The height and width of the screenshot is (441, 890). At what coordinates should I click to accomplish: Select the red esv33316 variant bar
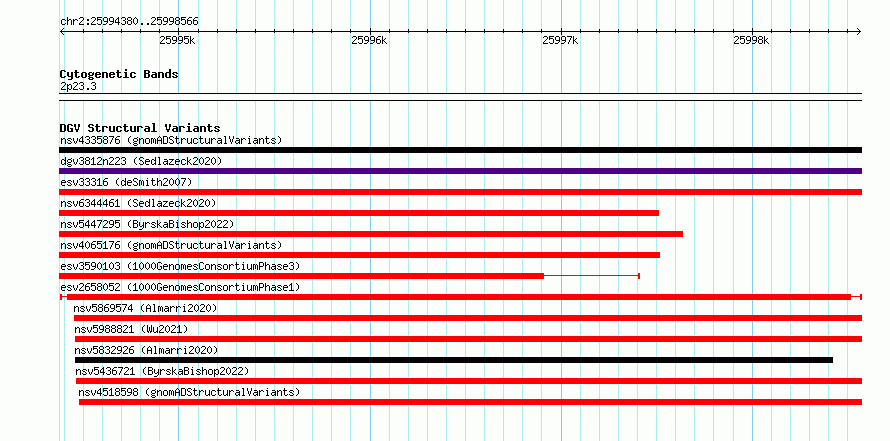[460, 192]
